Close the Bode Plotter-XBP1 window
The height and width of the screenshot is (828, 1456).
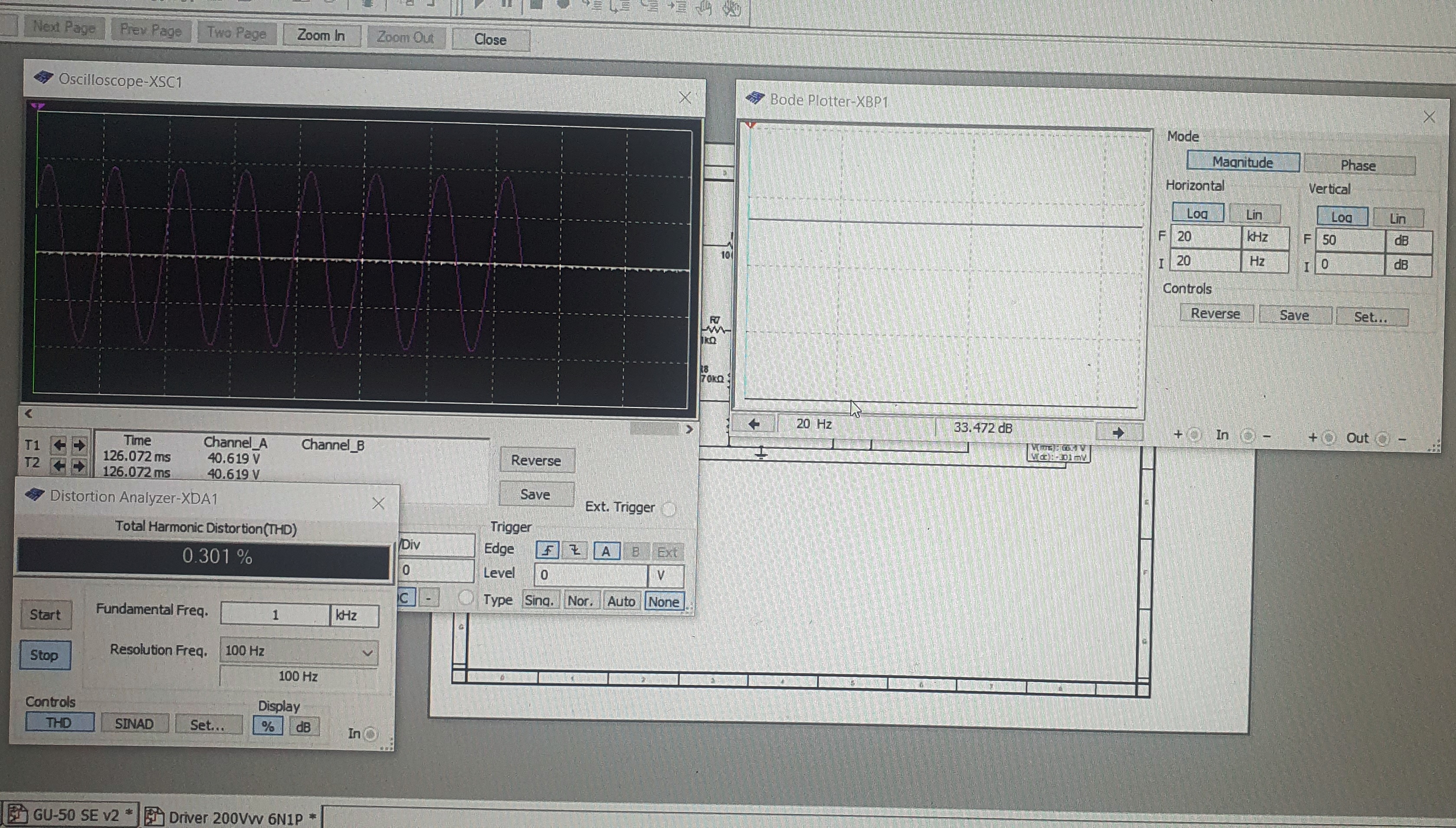(1429, 117)
